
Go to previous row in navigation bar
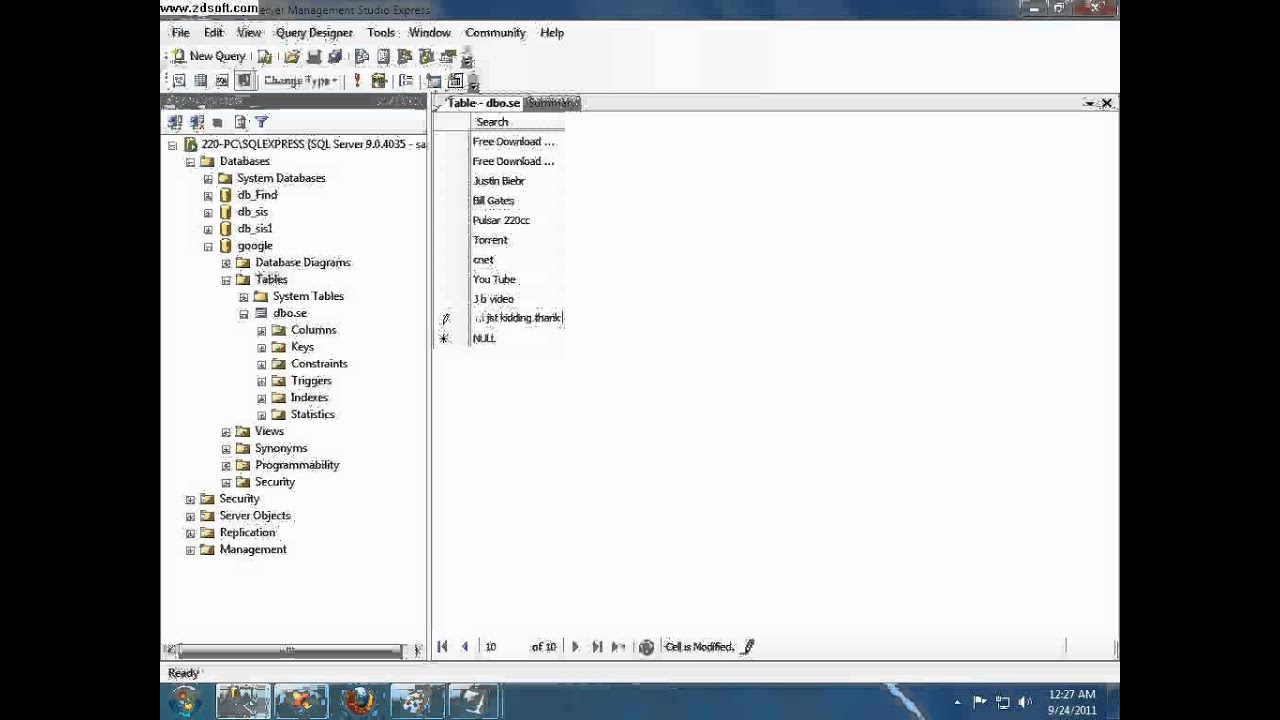click(x=464, y=647)
